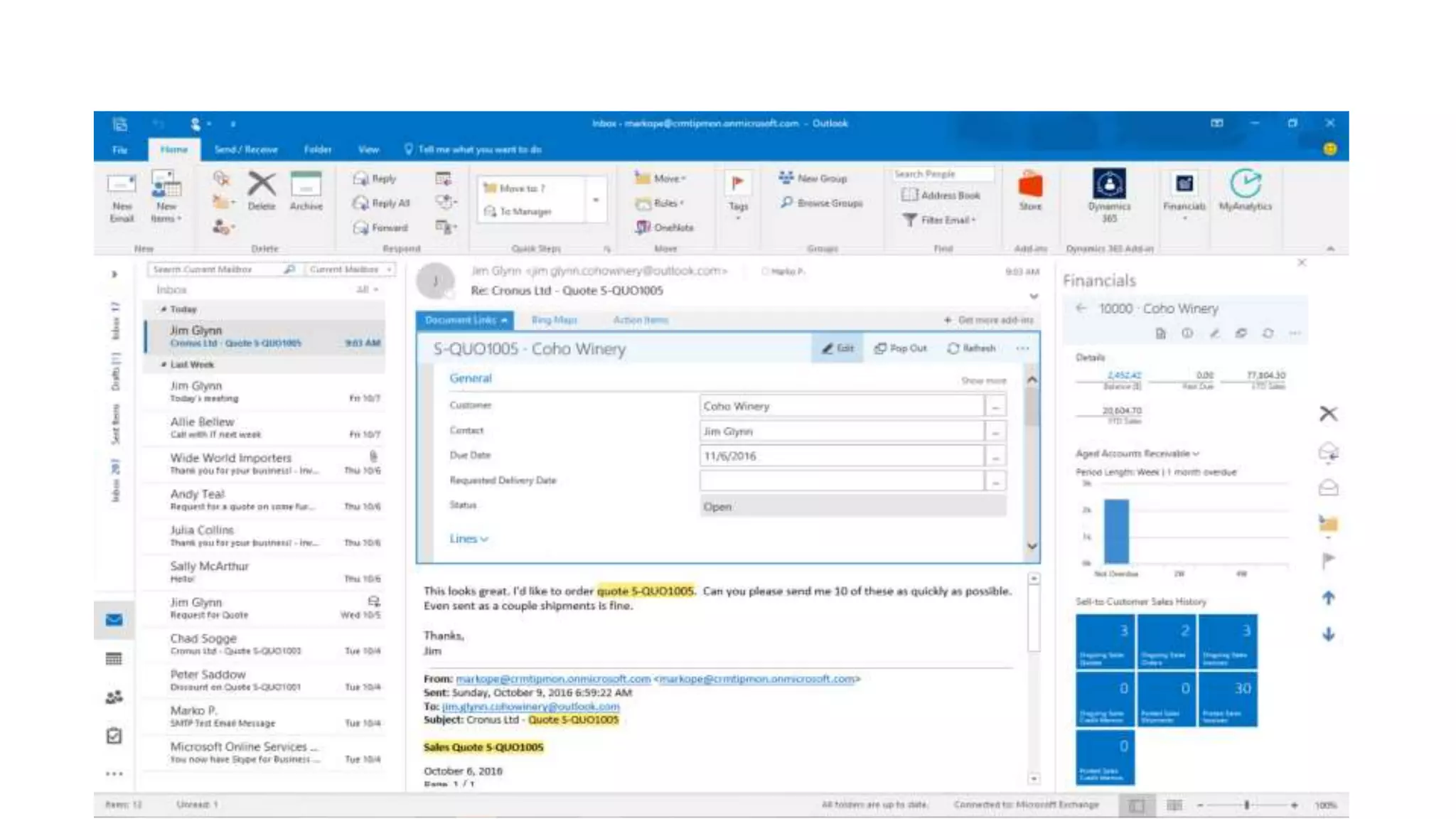
Task: Collapse the Last Week message group
Action: (x=164, y=365)
